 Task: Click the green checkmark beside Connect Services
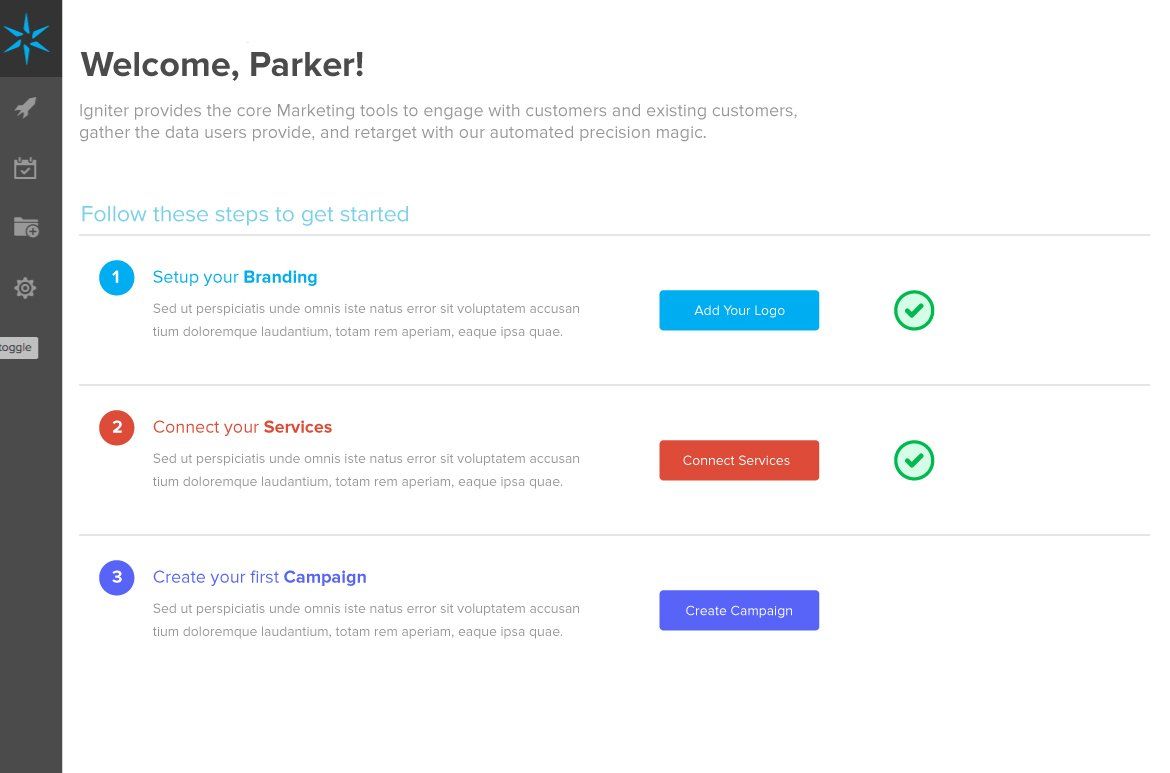coord(914,460)
